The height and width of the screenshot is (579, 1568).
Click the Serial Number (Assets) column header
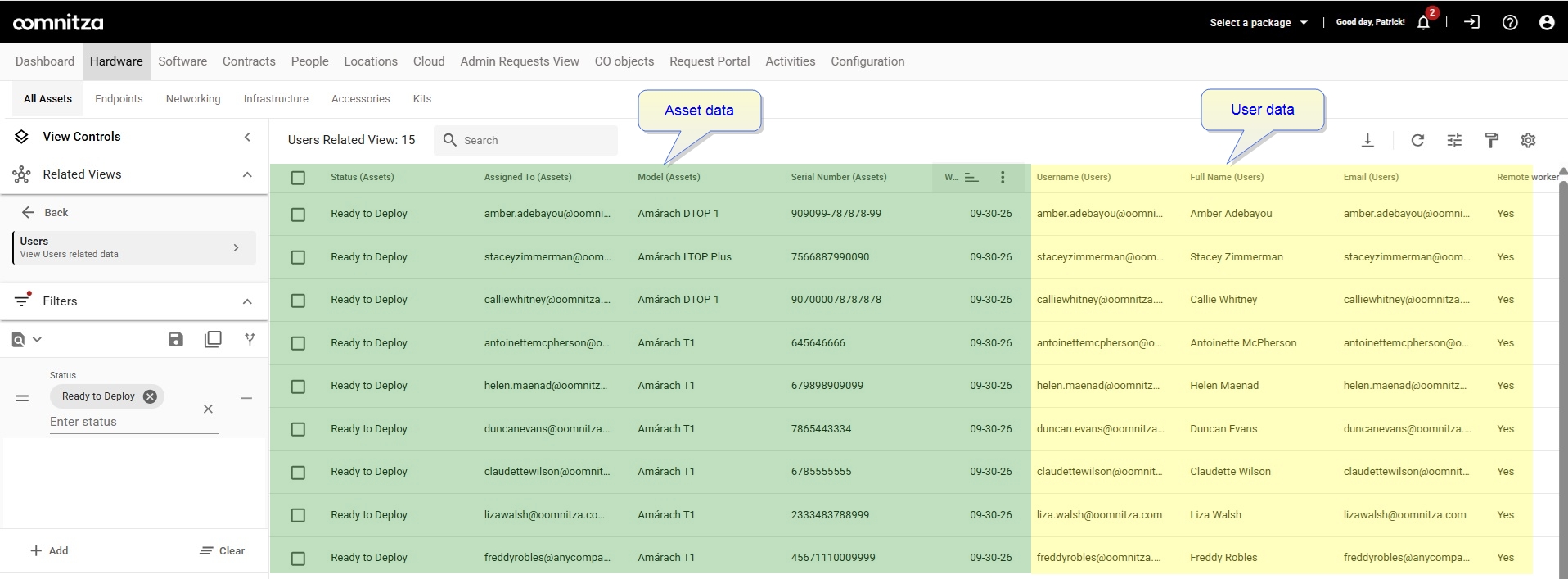tap(839, 177)
